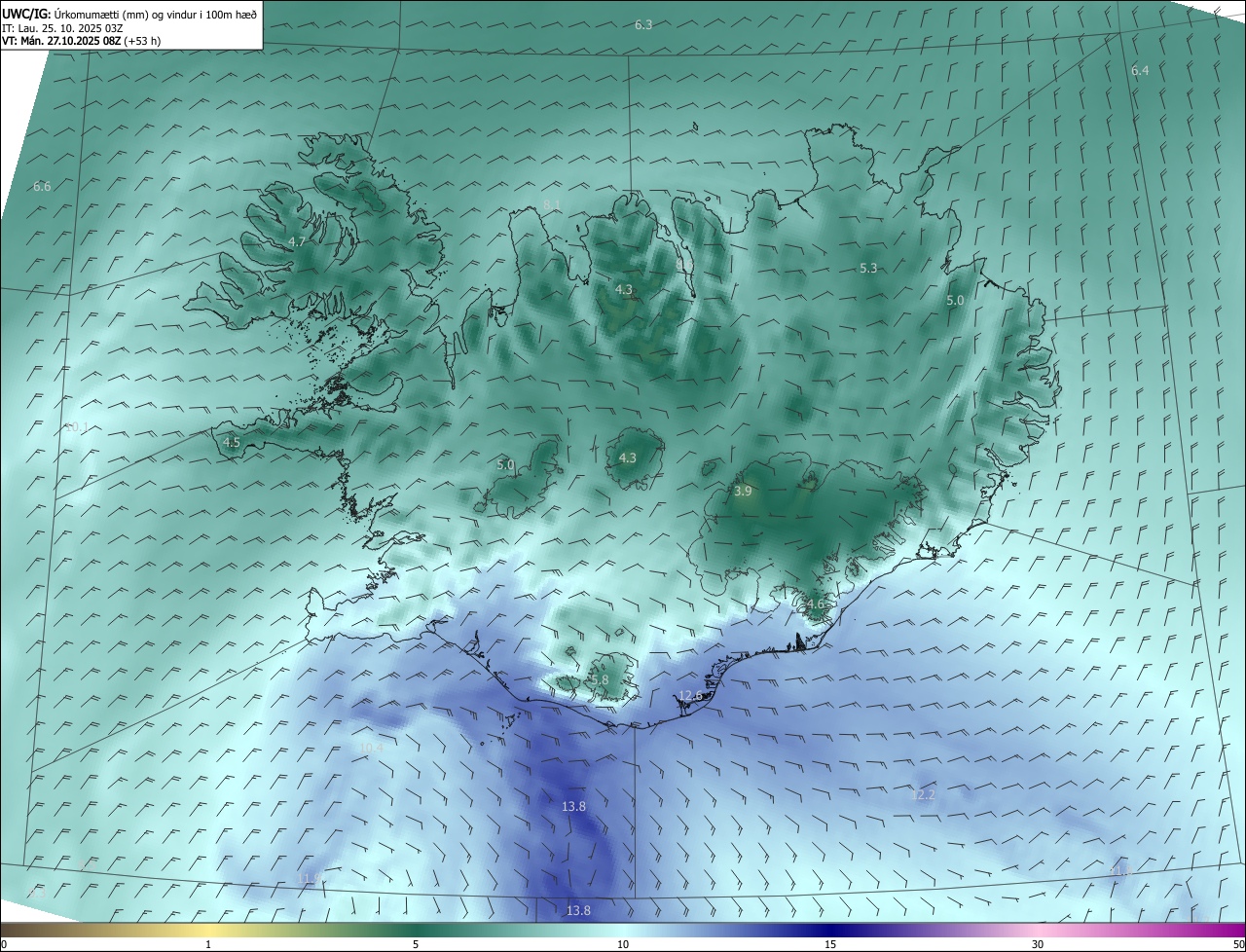Click the 5.3 value in northeast Iceland
Screen dimensions: 1246x952
(868, 268)
